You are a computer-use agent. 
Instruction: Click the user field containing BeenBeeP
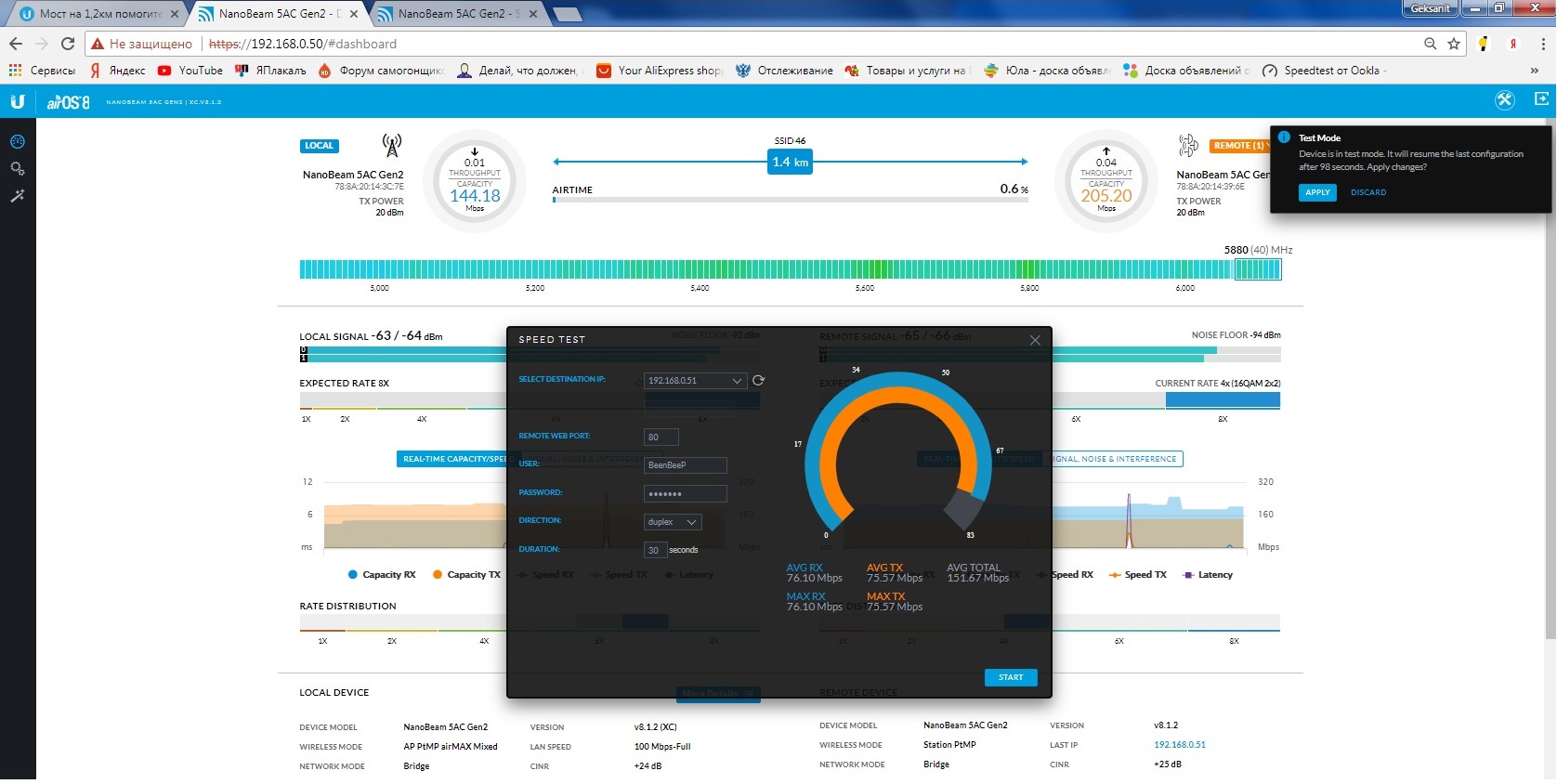point(686,465)
